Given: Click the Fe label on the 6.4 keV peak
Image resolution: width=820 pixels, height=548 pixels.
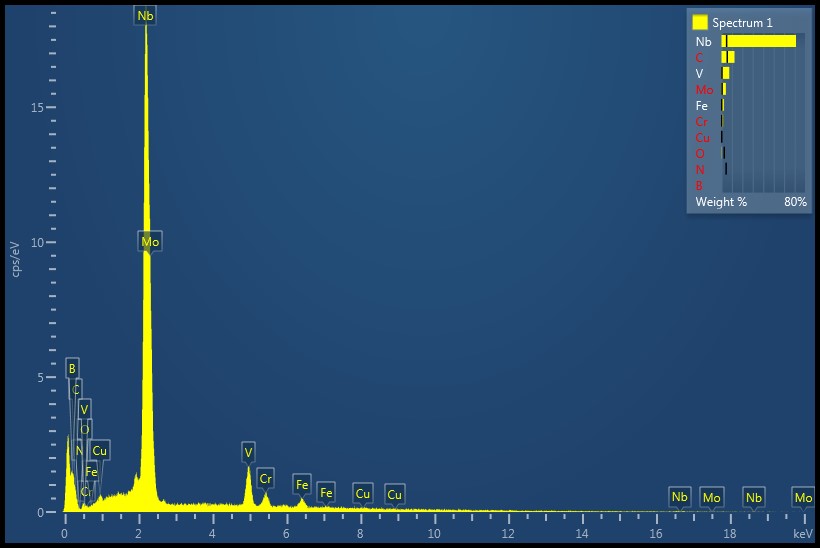Looking at the screenshot, I should (x=302, y=485).
